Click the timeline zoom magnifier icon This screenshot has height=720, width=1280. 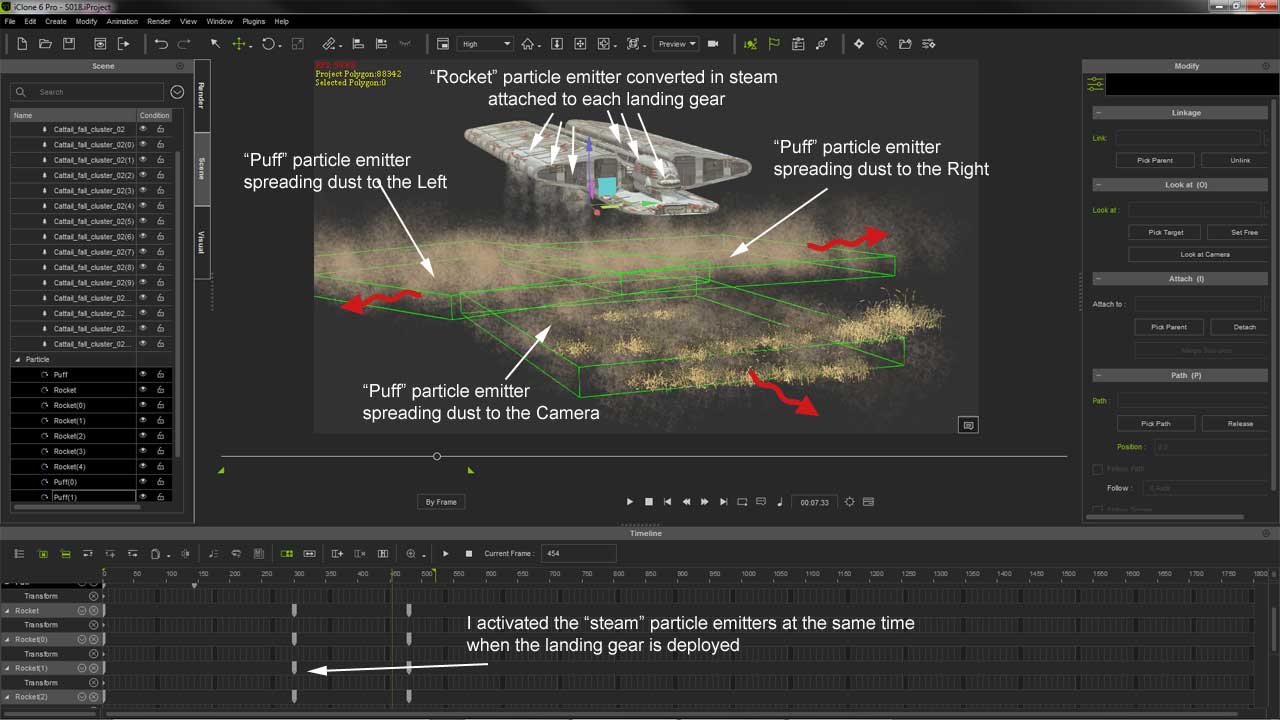tap(412, 553)
